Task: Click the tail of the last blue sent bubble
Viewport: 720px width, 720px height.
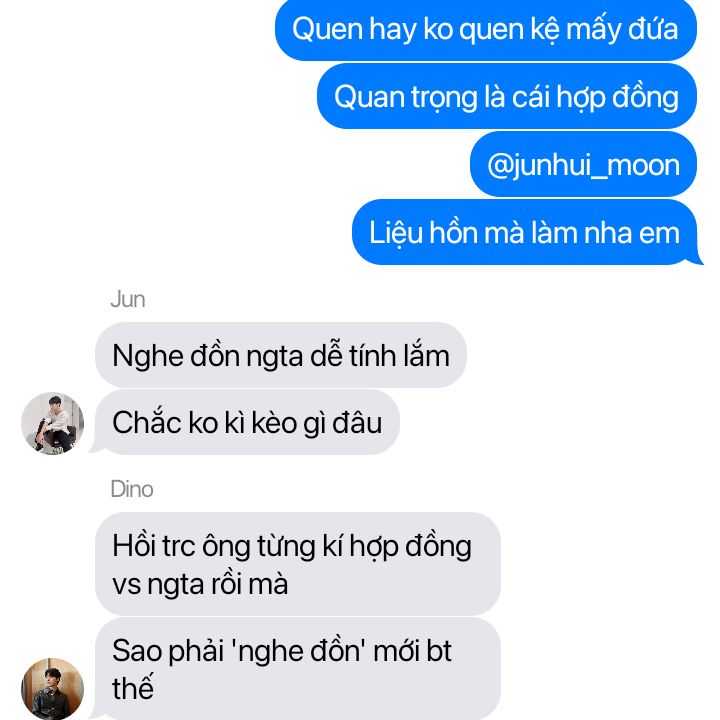Action: 698,259
